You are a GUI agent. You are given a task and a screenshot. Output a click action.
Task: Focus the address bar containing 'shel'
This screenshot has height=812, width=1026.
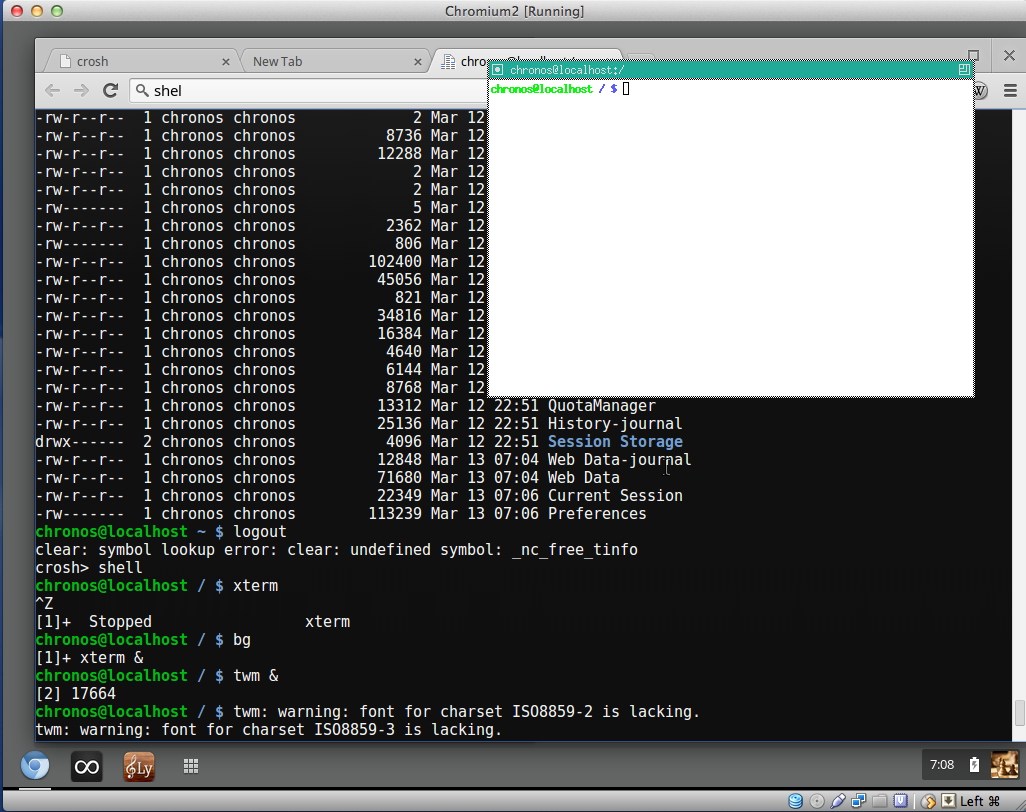click(x=309, y=90)
